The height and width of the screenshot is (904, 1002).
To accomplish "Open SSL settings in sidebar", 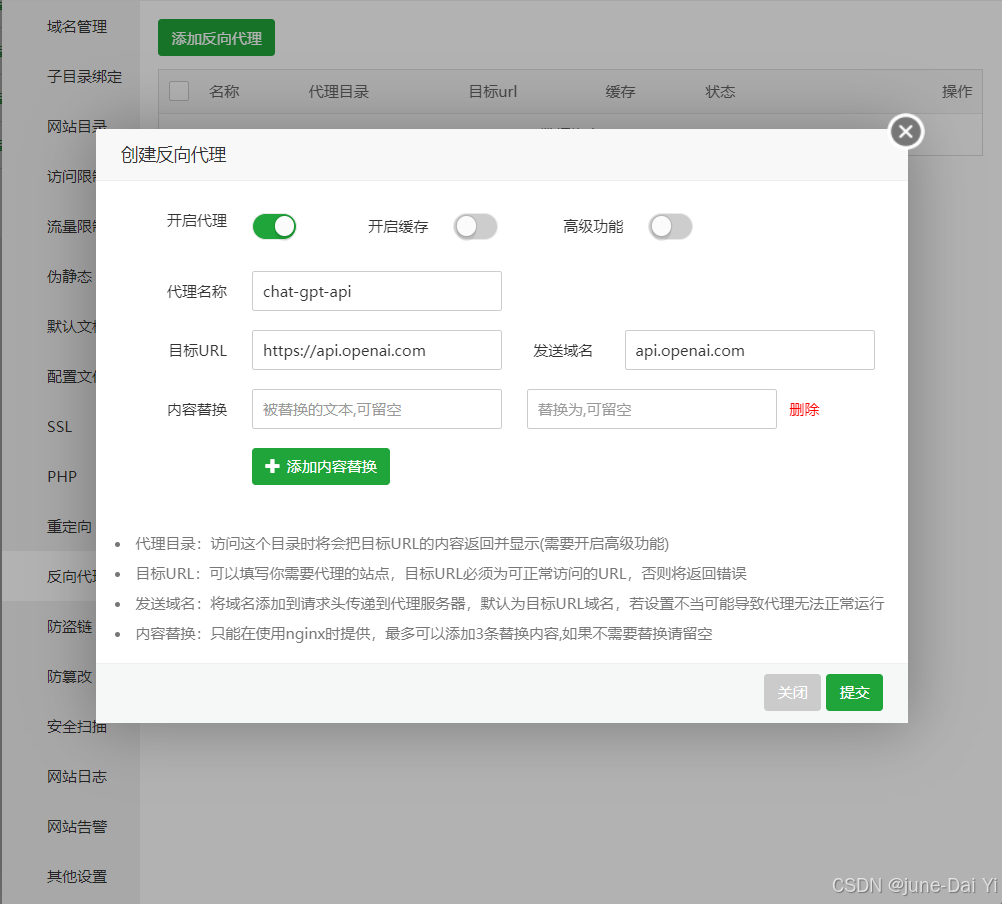I will (59, 427).
